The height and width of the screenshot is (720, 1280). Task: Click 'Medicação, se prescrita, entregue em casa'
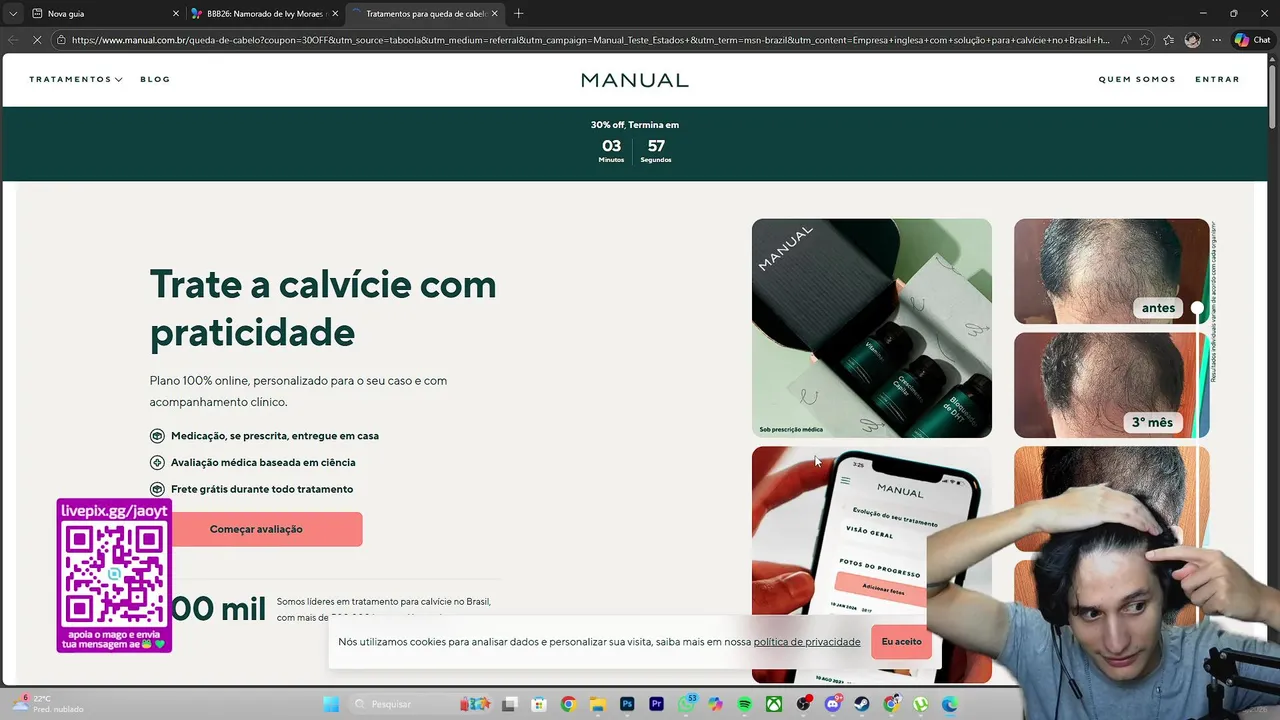[x=275, y=436]
